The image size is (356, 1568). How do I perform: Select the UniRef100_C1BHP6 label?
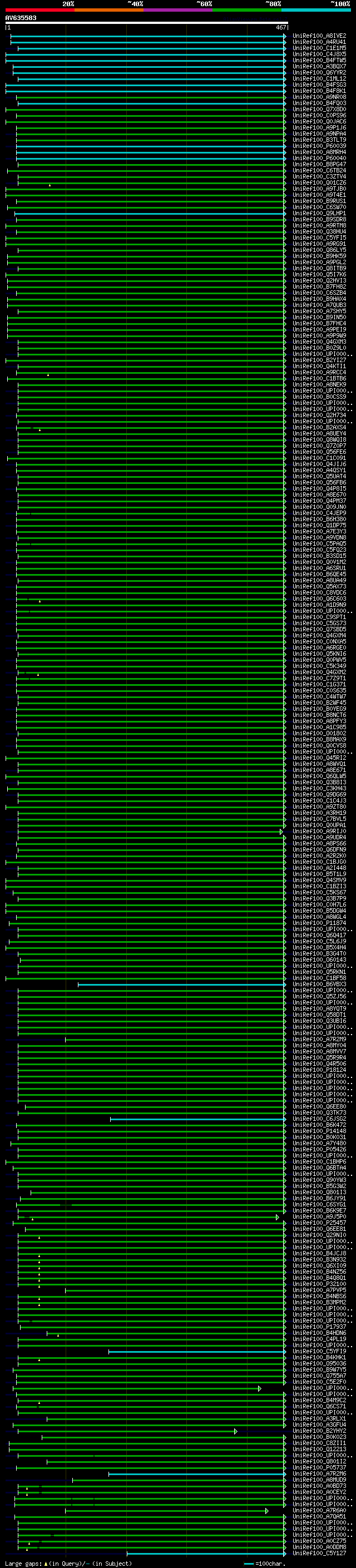click(x=319, y=1161)
